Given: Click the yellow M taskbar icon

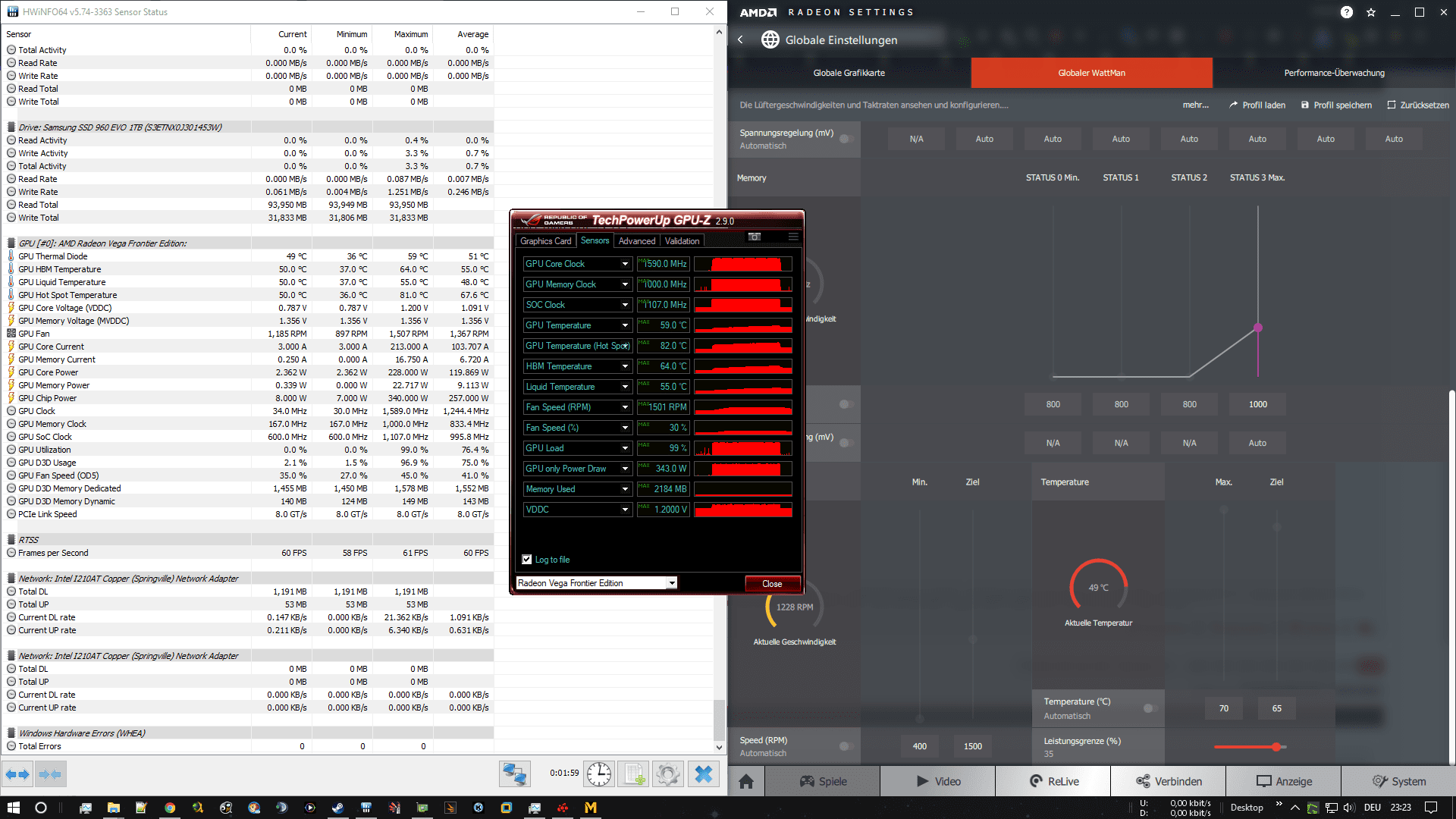Looking at the screenshot, I should click(591, 808).
